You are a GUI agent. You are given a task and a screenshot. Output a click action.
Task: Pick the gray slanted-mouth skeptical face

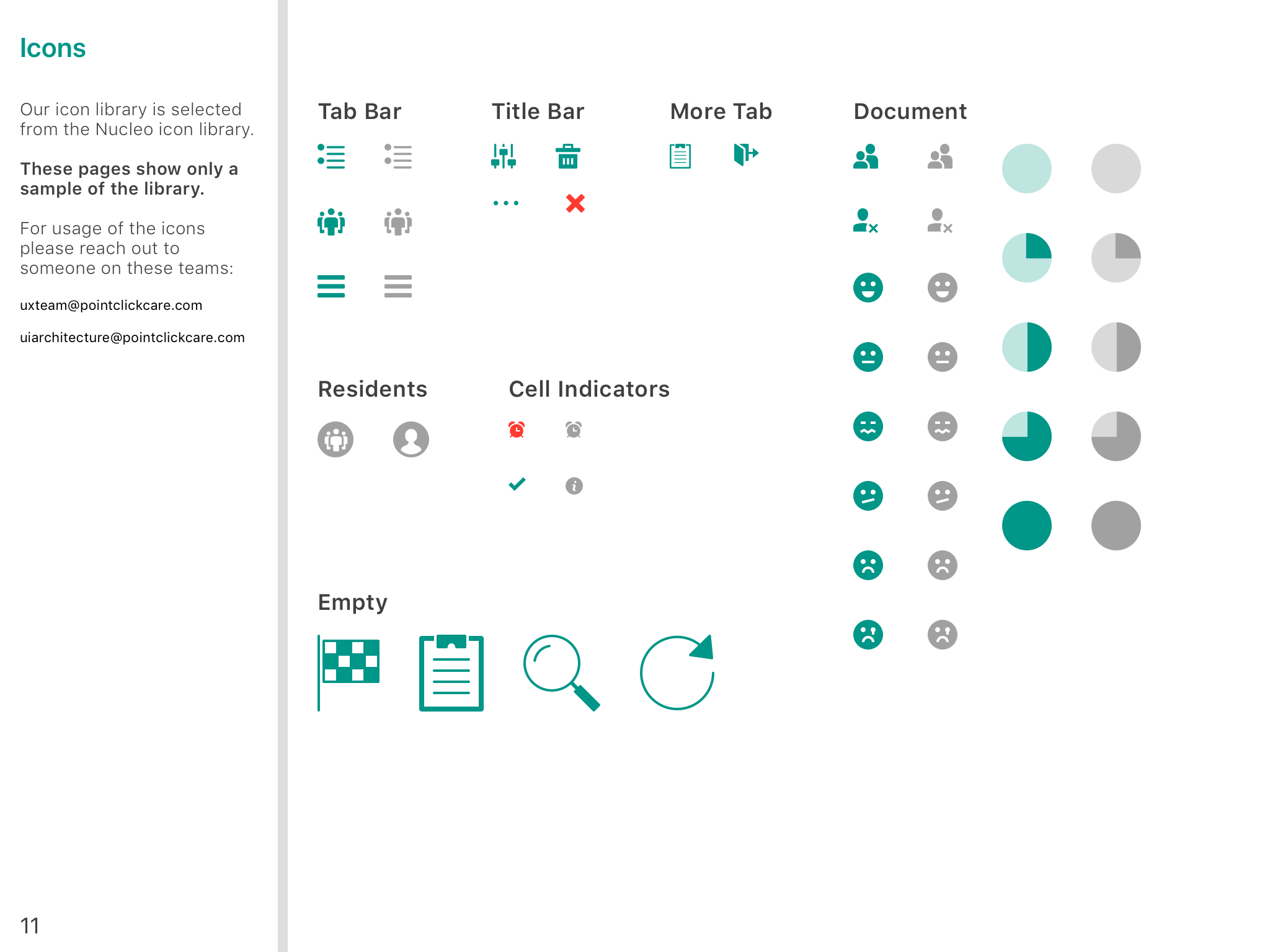(943, 496)
